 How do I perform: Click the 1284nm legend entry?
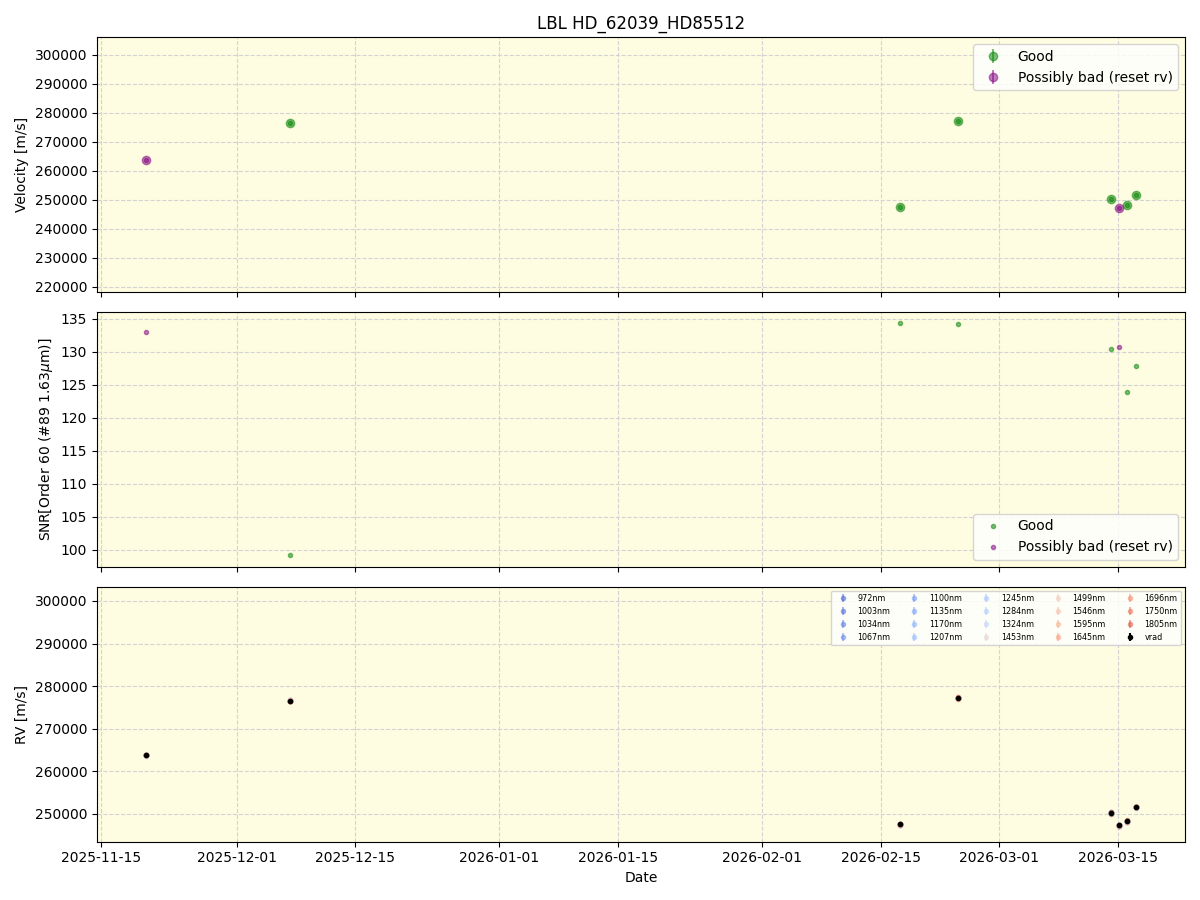tap(1008, 611)
